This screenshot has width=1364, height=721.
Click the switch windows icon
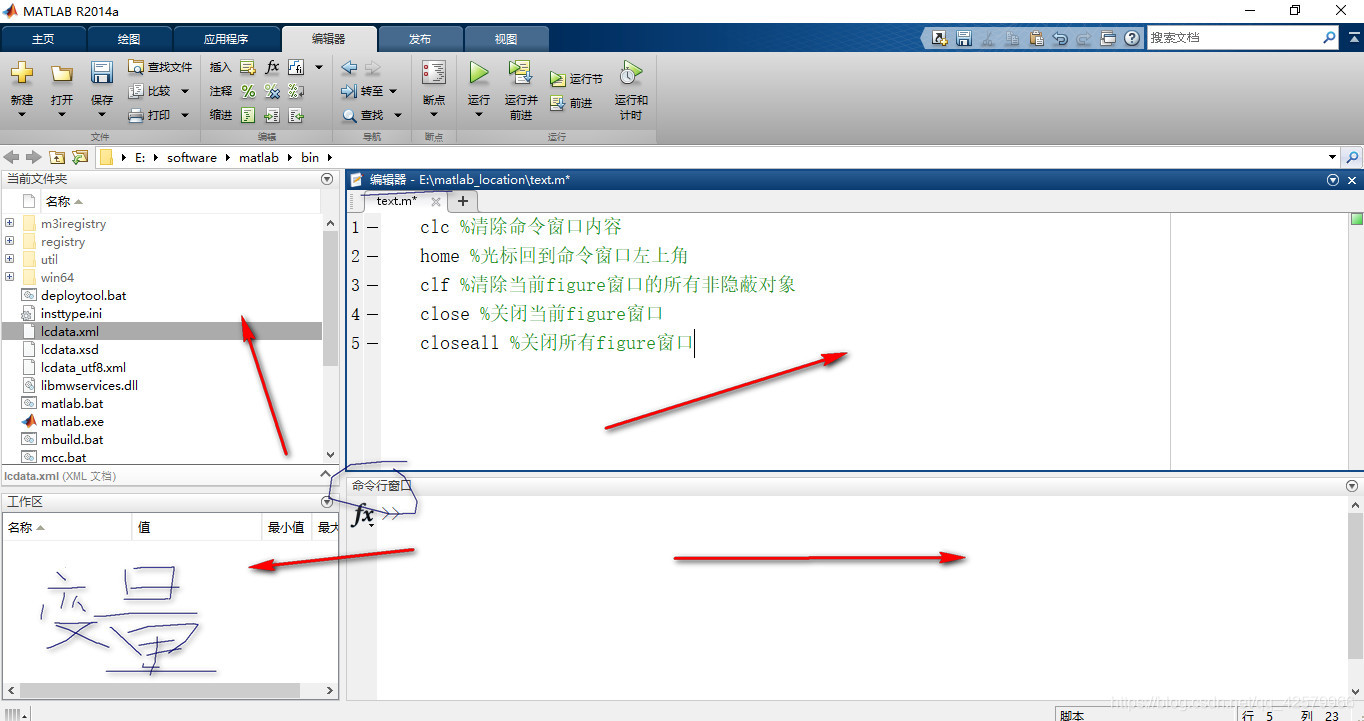point(1108,38)
